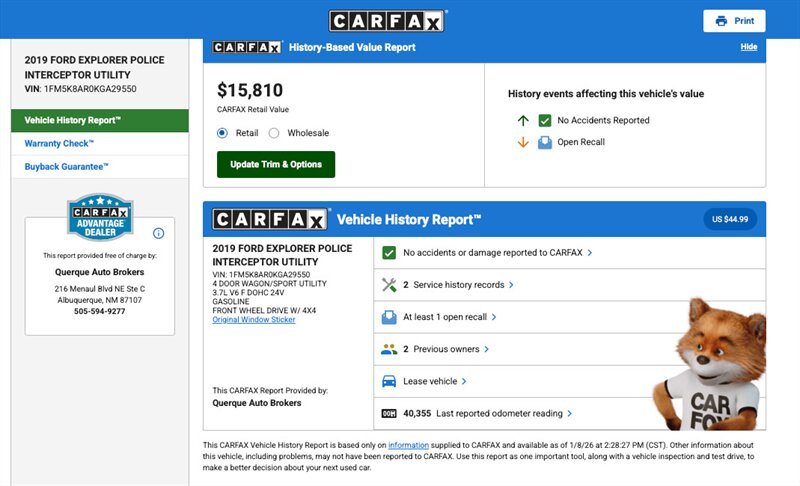This screenshot has height=486, width=800.
Task: Click the open recall envelope icon
Action: [389, 317]
